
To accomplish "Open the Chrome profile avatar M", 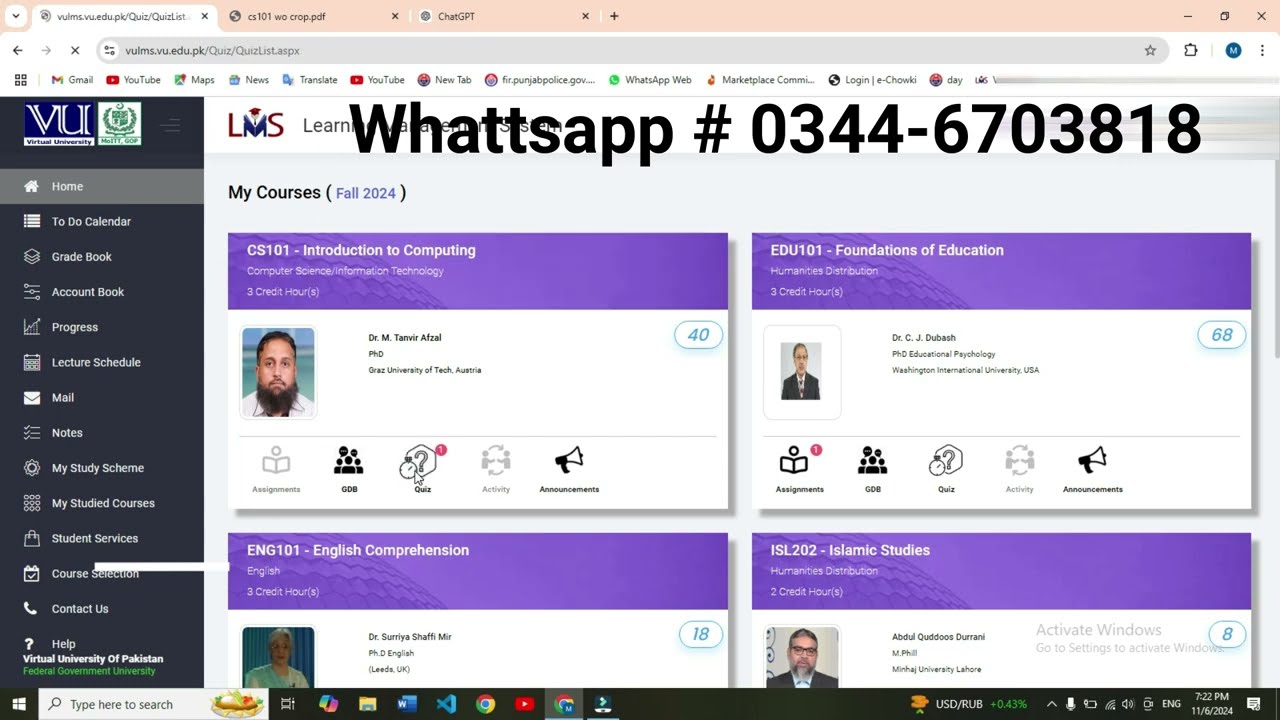I will (x=1233, y=50).
